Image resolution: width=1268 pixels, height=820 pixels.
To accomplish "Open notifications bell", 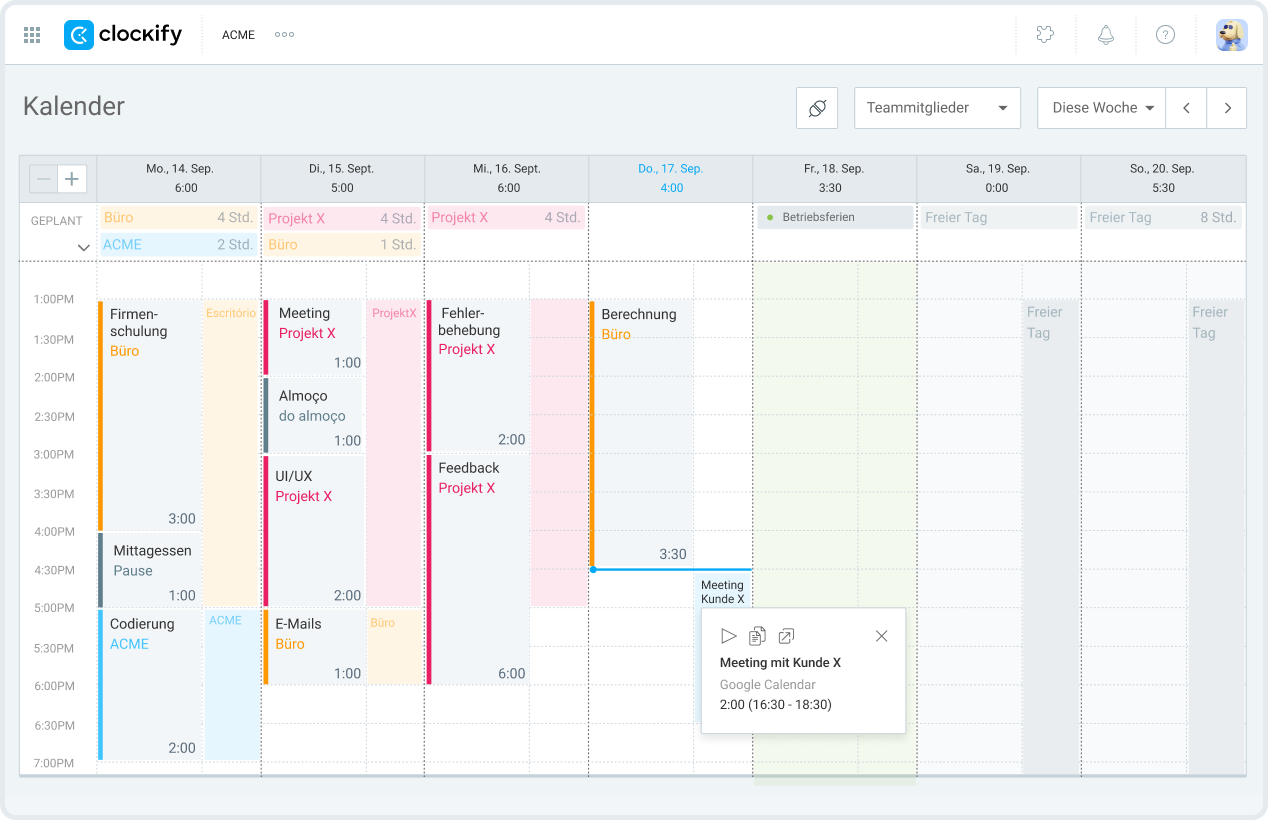I will tap(1105, 35).
